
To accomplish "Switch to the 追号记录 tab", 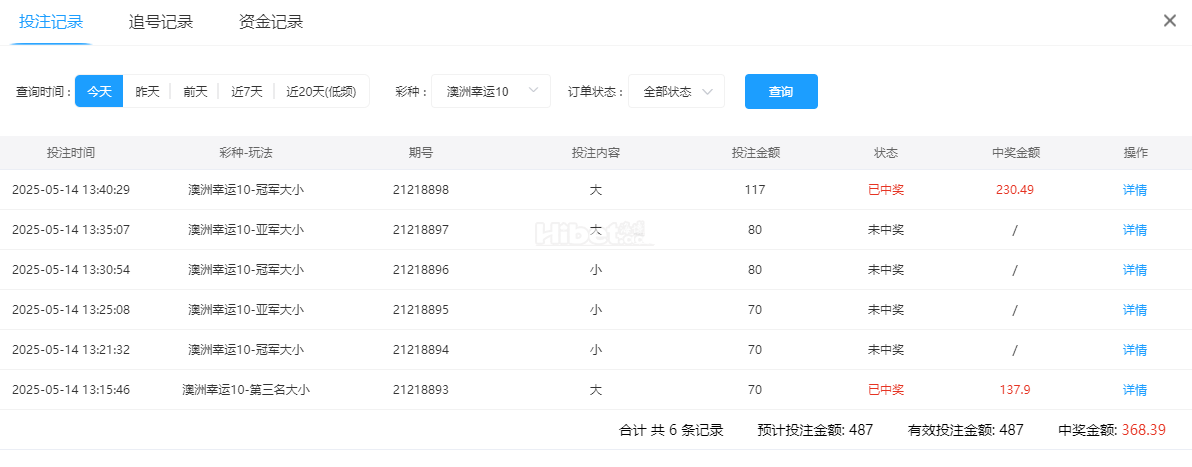I will coord(161,22).
